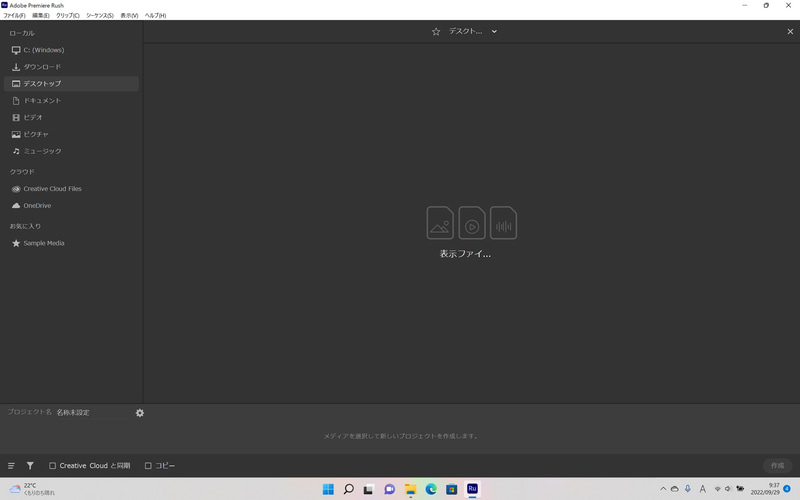The height and width of the screenshot is (500, 800).
Task: Open the ヘルプ(H) menu
Action: (x=155, y=15)
